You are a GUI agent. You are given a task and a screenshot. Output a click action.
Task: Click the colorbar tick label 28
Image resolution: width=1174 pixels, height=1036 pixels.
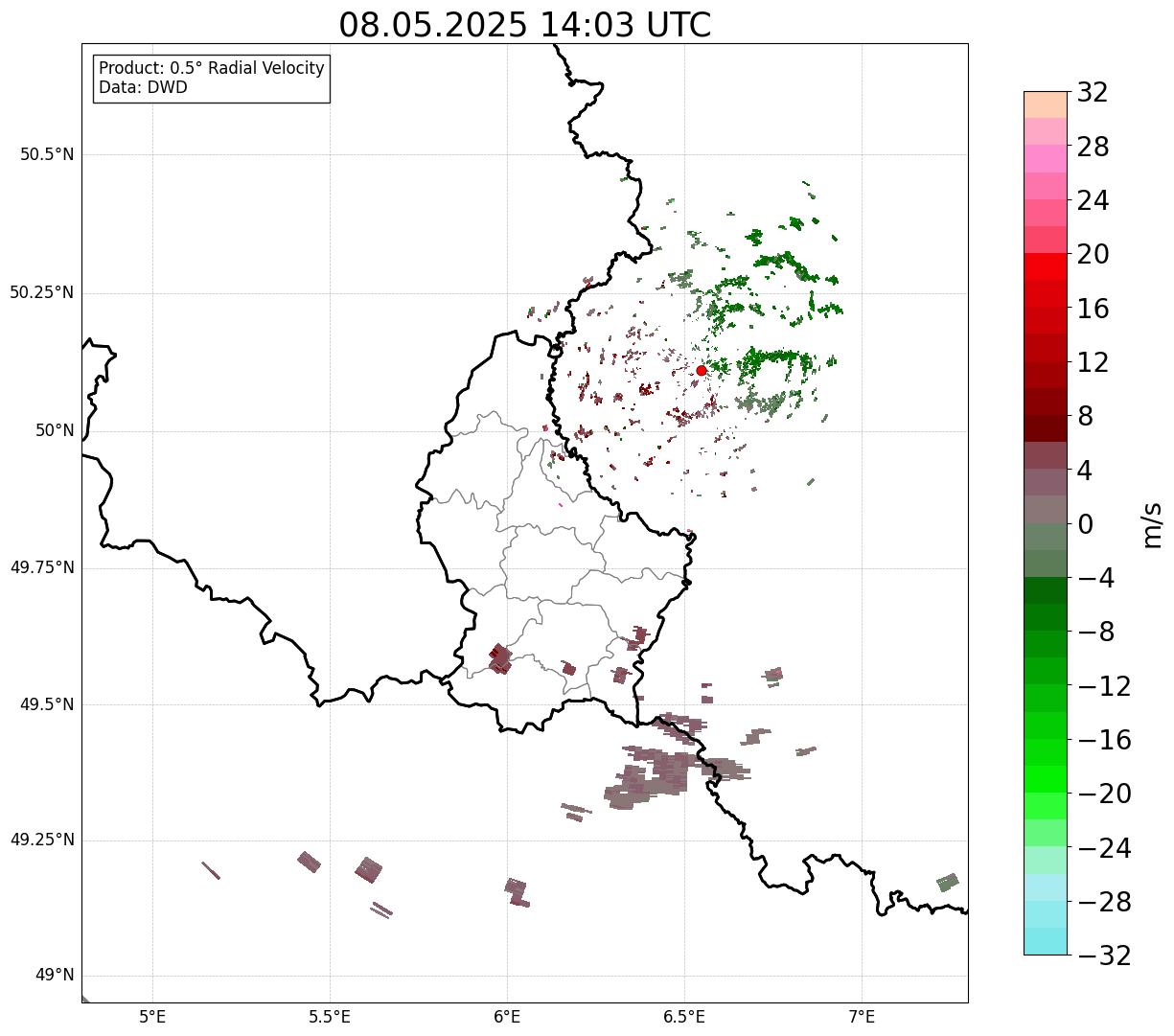pyautogui.click(x=1093, y=148)
